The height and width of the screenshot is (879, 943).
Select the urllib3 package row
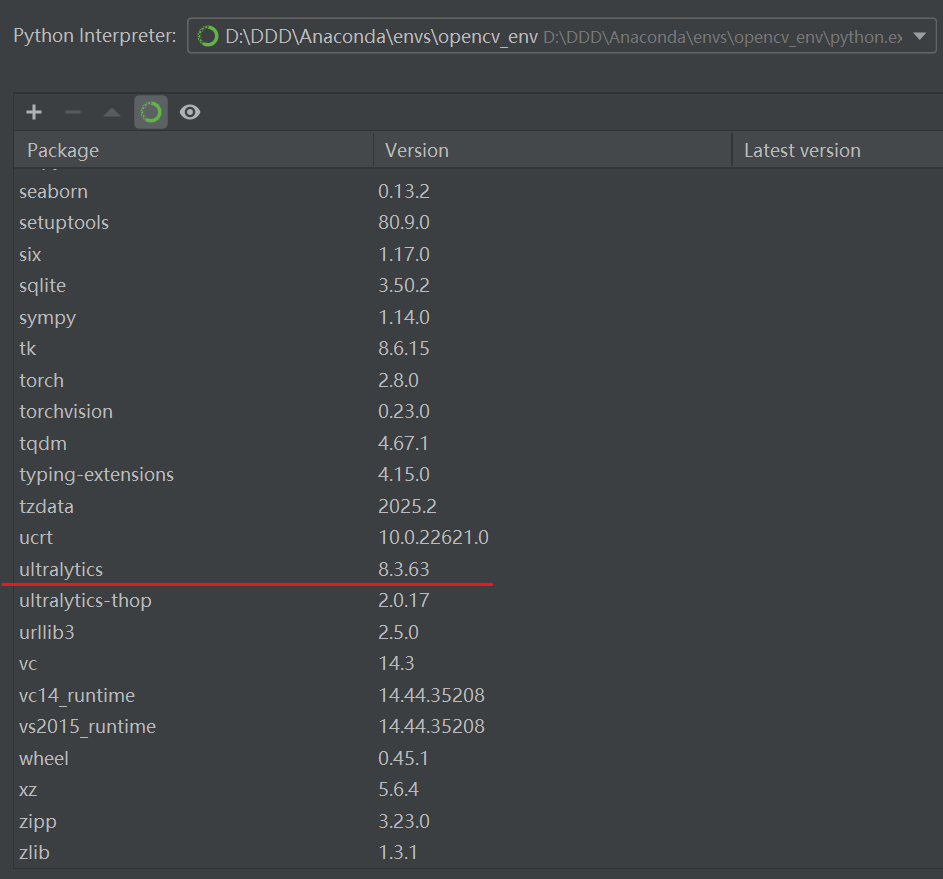tap(478, 632)
